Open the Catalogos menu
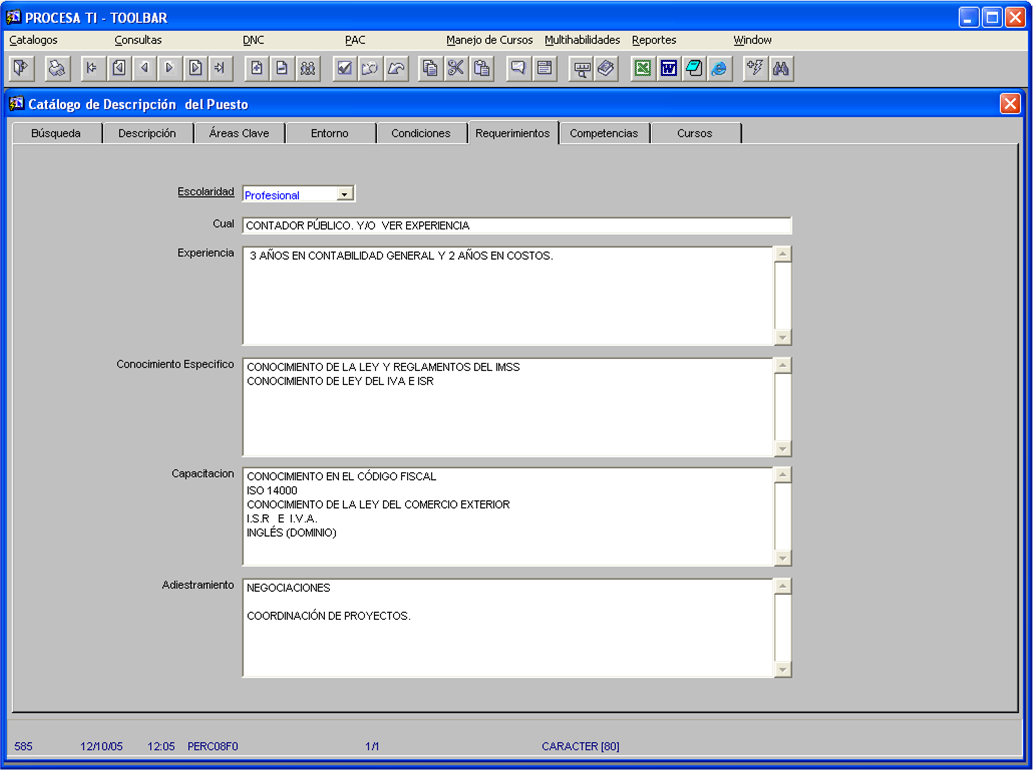Viewport: 1033px width, 770px height. [x=33, y=40]
